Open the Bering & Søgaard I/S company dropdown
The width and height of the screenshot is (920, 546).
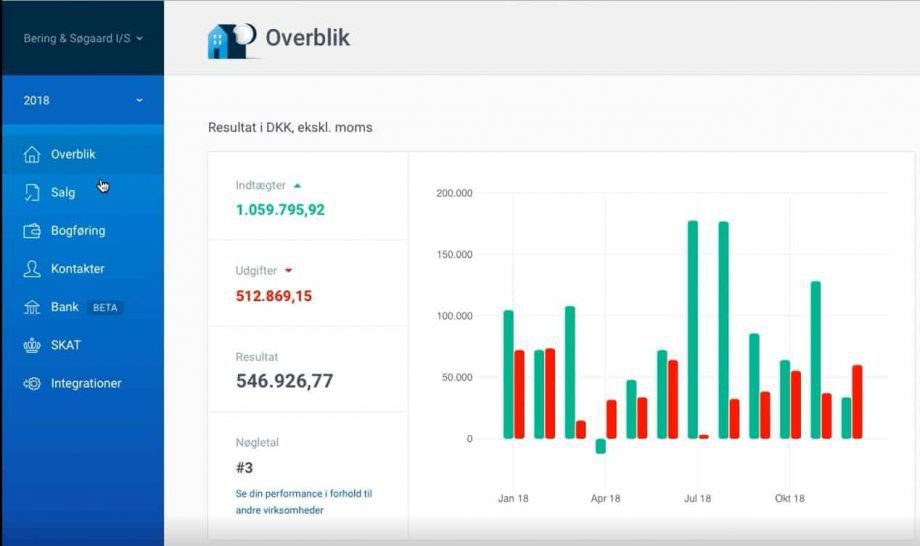tap(83, 38)
